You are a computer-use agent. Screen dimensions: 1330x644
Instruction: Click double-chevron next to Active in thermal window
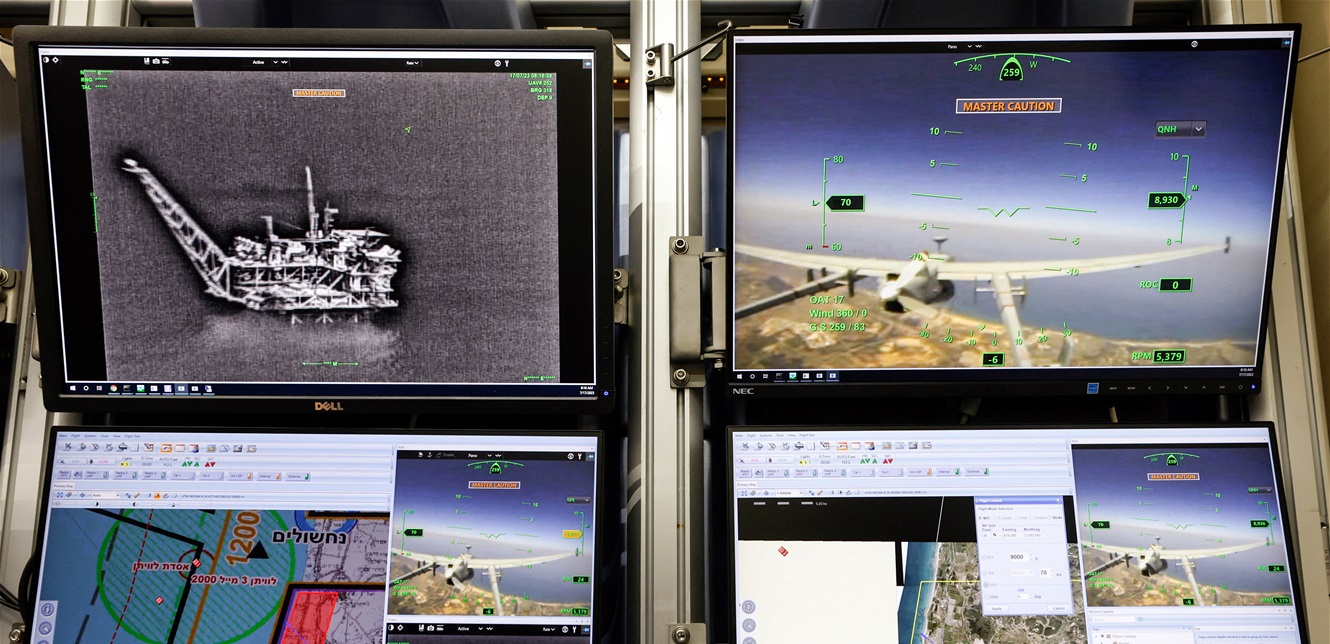pos(285,62)
